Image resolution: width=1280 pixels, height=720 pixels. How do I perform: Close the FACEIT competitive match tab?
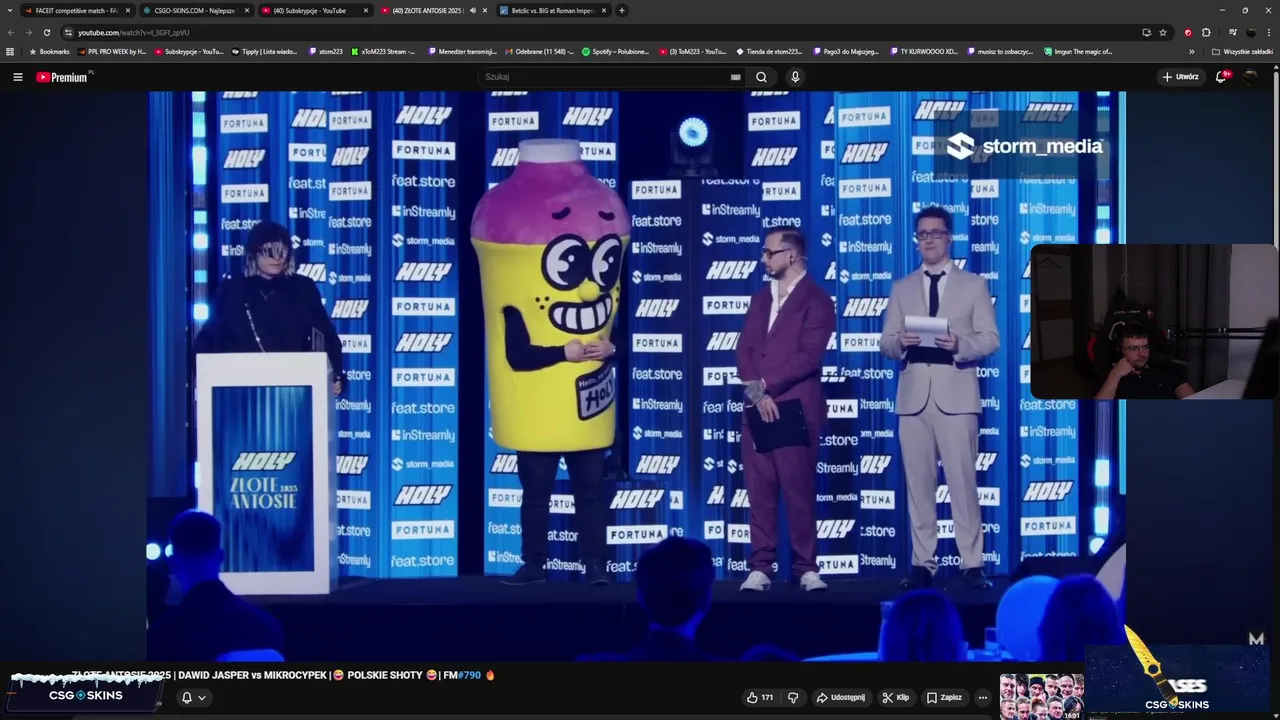128,10
